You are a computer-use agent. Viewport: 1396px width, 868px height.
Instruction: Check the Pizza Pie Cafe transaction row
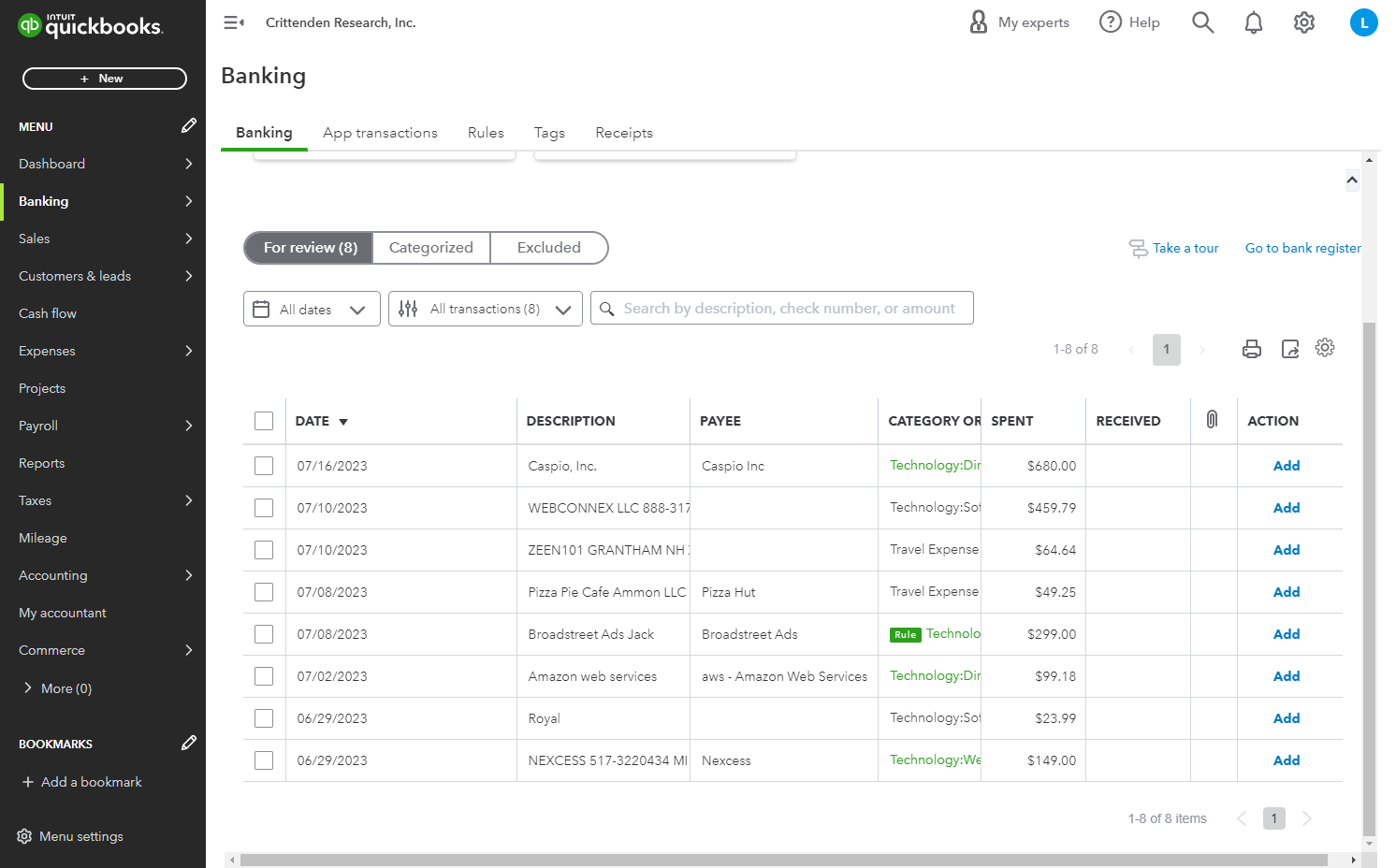[264, 592]
